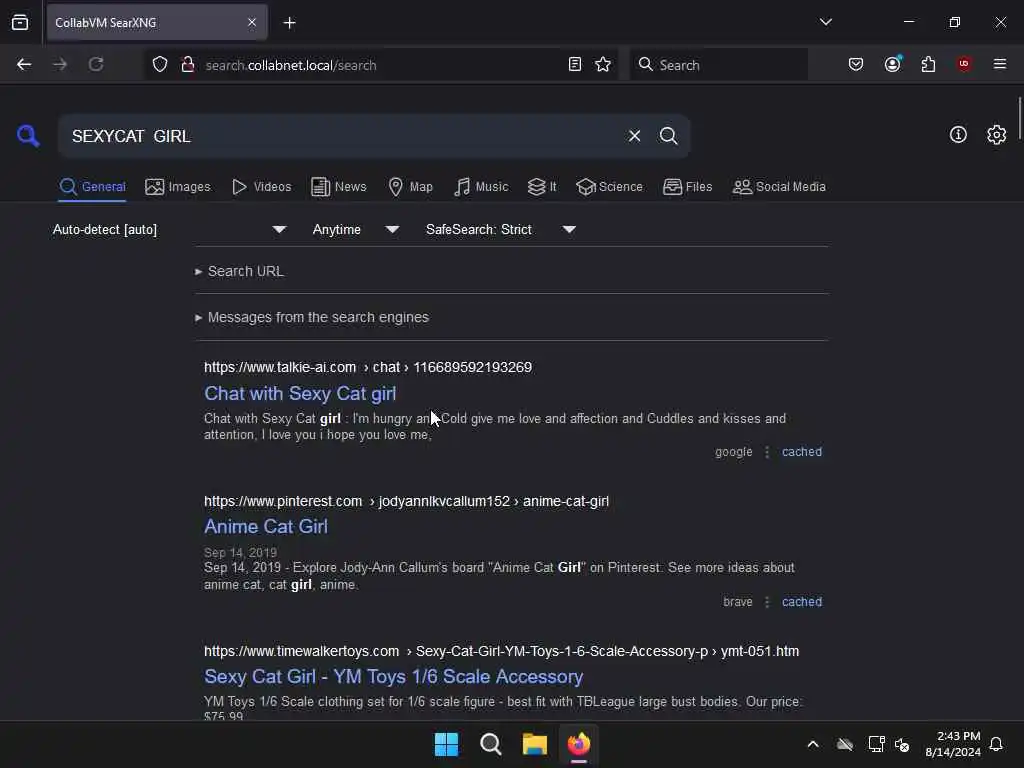Viewport: 1024px width, 768px height.
Task: Reload the page with refresh icon
Action: point(96,64)
